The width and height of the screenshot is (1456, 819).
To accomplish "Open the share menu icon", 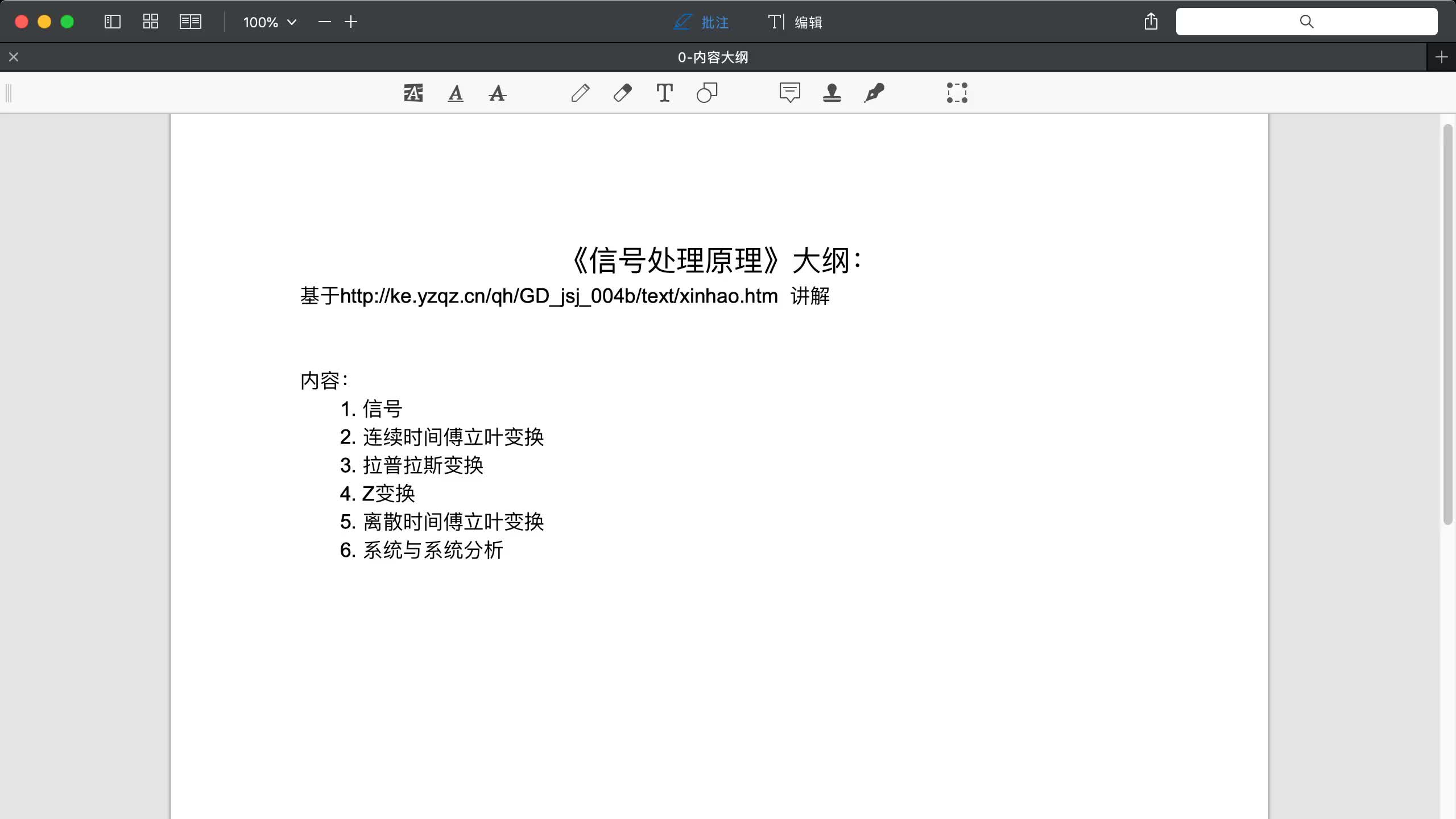I will [x=1151, y=22].
